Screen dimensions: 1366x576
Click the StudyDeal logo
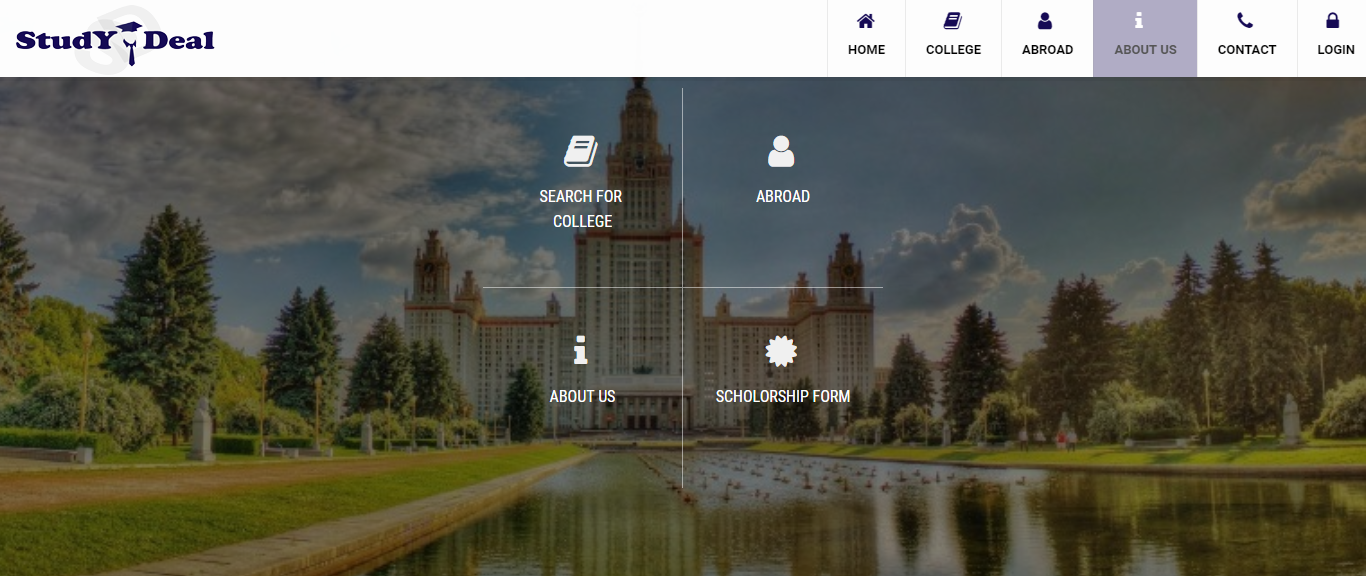115,39
